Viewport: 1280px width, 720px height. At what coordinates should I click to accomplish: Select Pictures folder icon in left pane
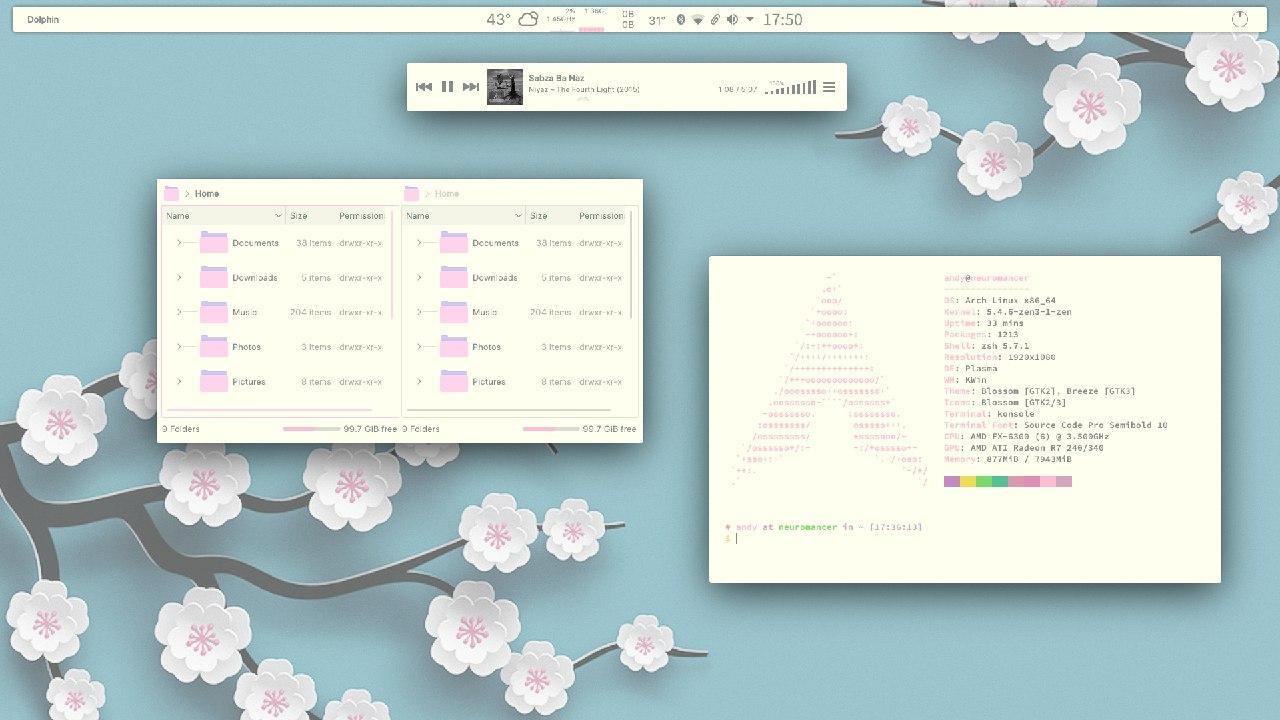214,381
